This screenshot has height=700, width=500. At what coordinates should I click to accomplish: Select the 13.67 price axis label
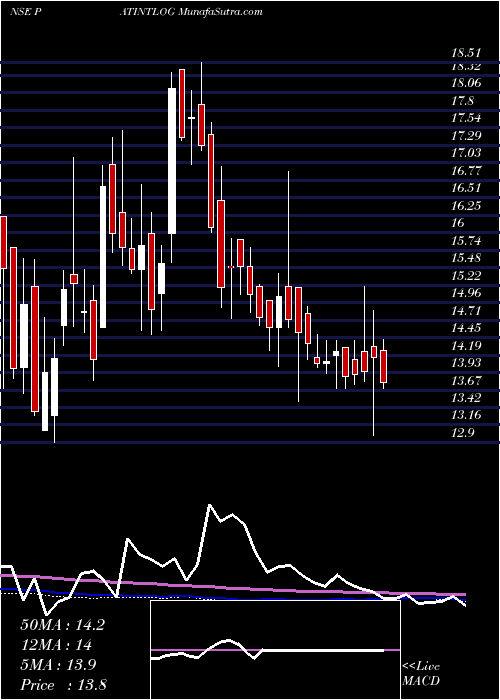click(466, 380)
